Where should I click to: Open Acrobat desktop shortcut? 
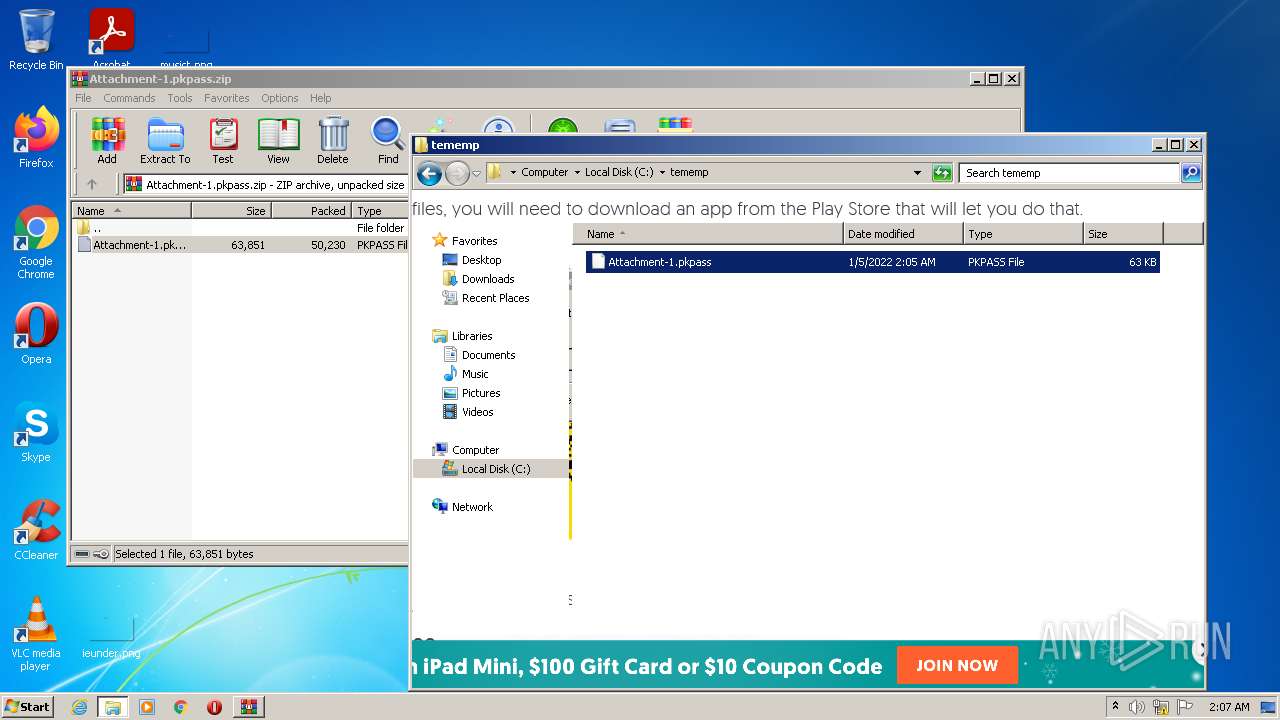click(112, 36)
